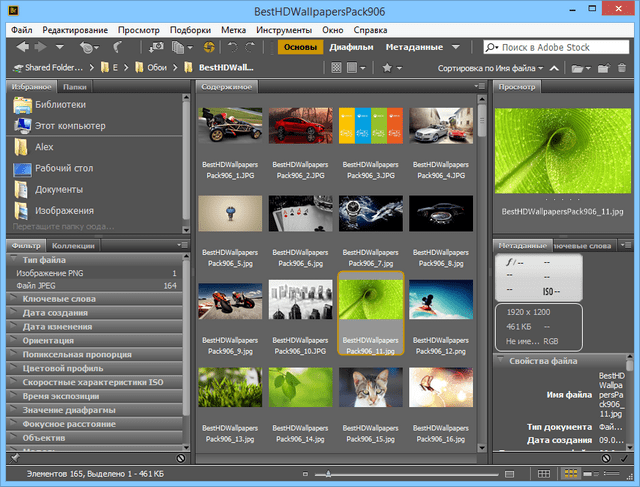Switch to the Папки tab

click(x=75, y=88)
